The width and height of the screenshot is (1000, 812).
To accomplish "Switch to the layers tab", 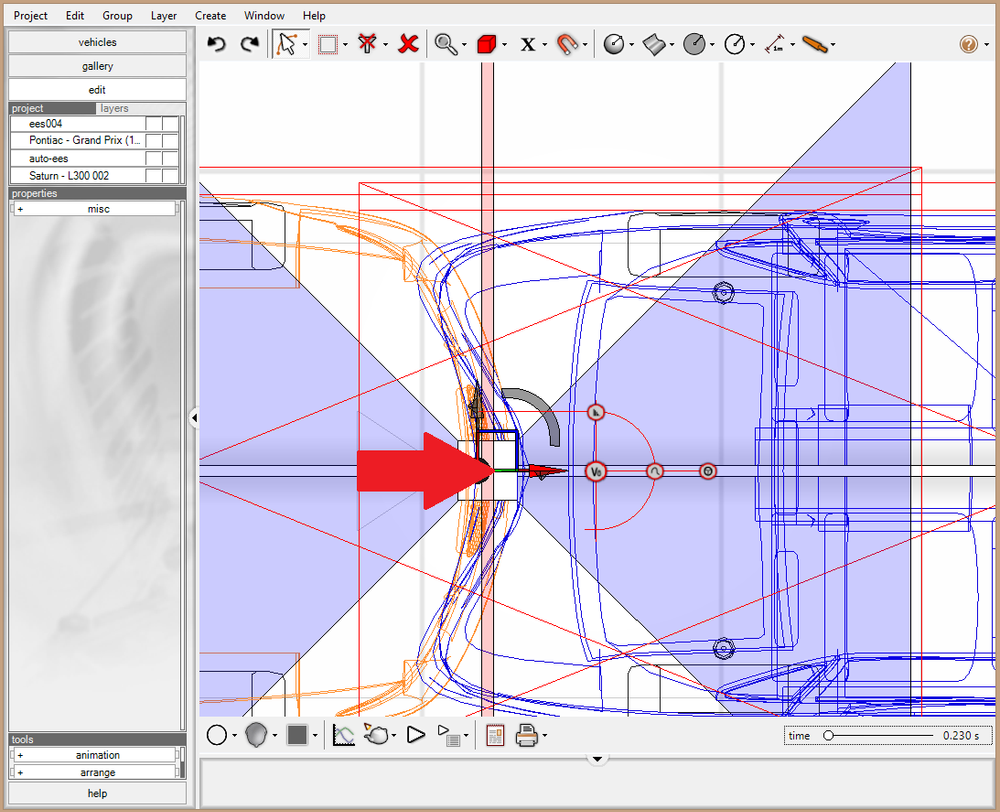I will pyautogui.click(x=114, y=108).
